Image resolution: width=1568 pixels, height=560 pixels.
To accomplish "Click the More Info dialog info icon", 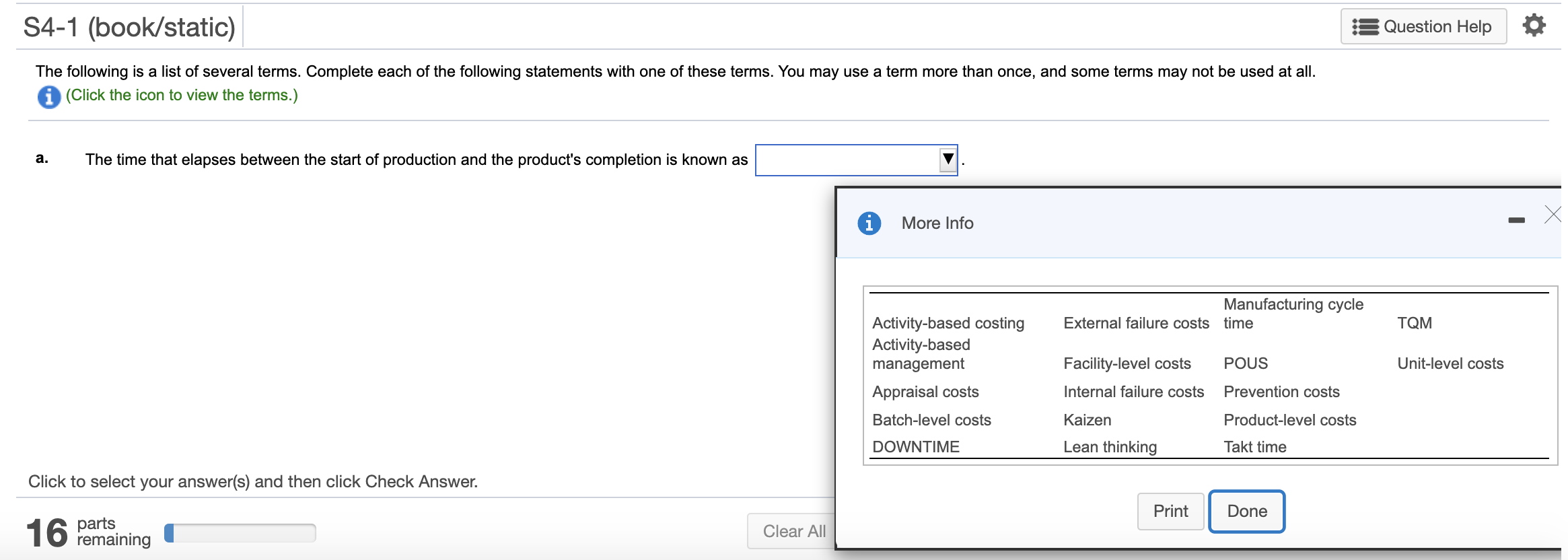I will coord(869,223).
